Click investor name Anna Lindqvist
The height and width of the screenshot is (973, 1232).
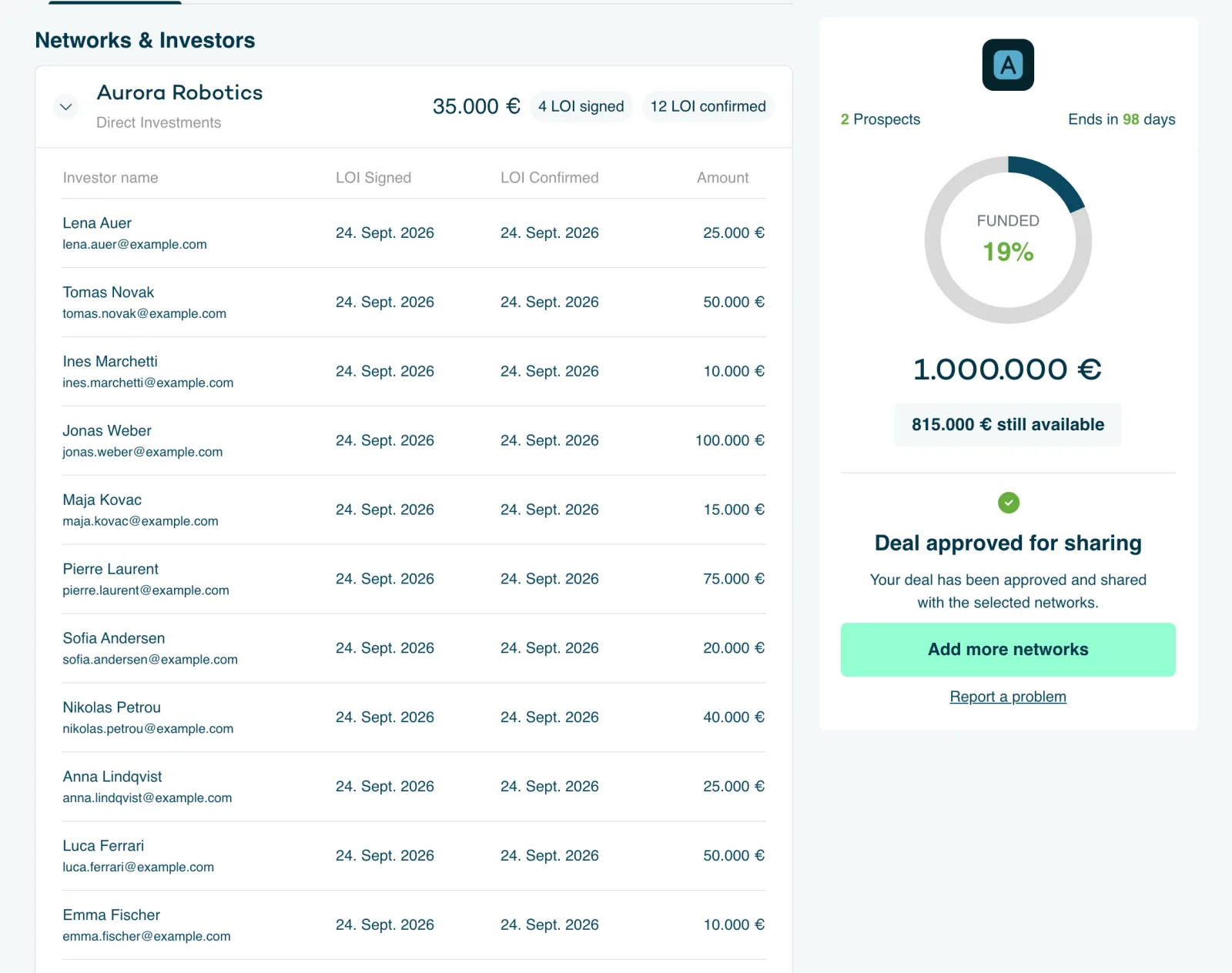point(112,777)
